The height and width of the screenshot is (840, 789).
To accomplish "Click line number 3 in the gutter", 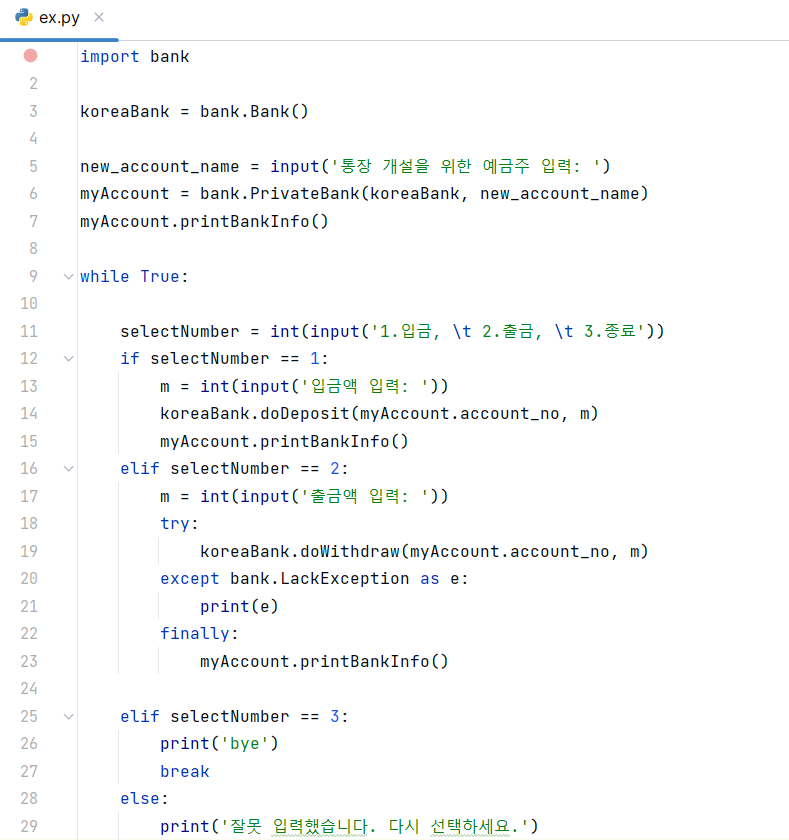I will (x=33, y=111).
